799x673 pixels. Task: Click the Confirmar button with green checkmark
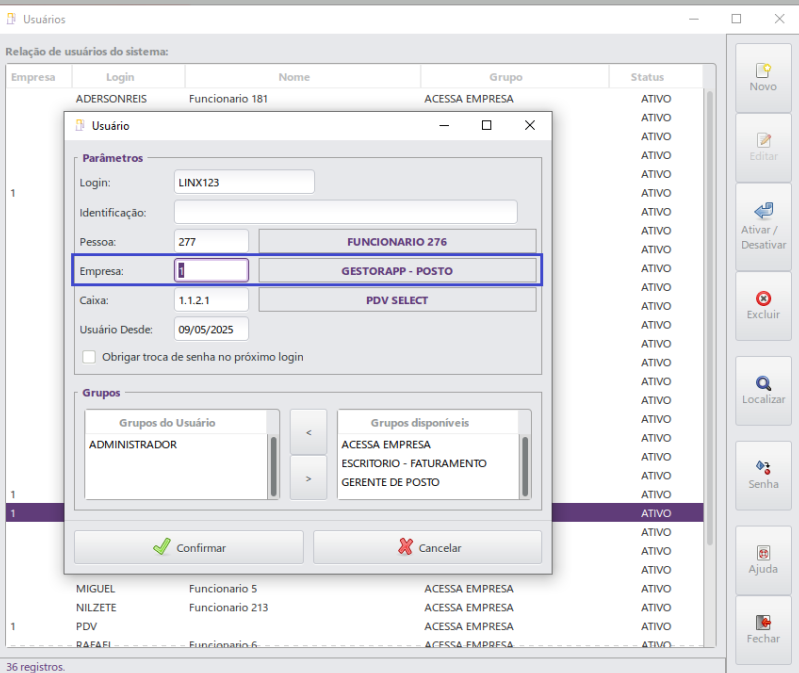pos(189,547)
